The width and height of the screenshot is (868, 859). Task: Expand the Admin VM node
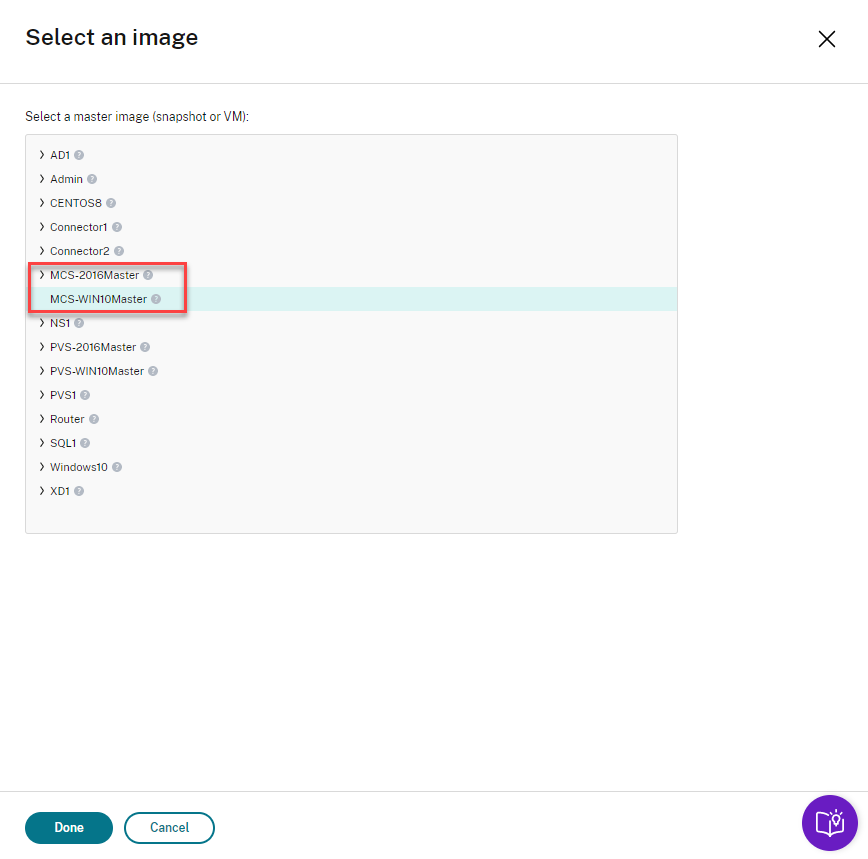click(x=41, y=179)
